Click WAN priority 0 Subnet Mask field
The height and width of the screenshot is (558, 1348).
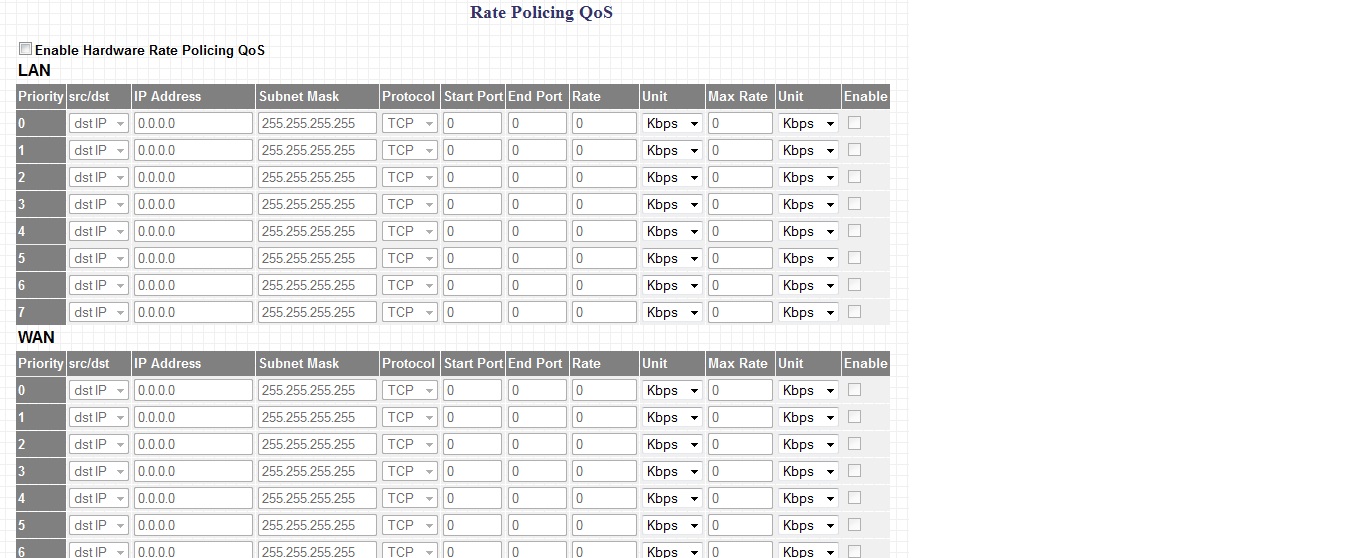(x=317, y=390)
